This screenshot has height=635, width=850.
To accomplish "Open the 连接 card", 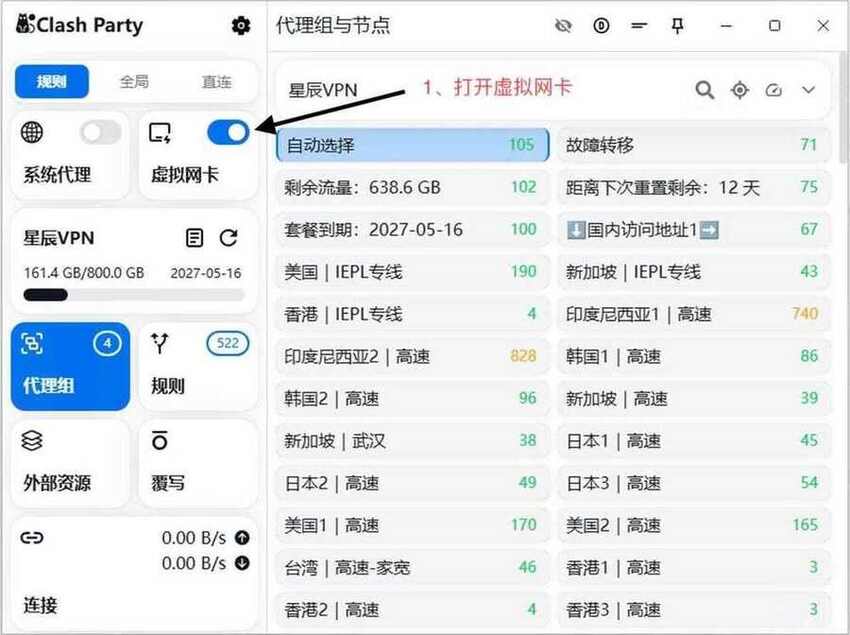I will click(134, 574).
